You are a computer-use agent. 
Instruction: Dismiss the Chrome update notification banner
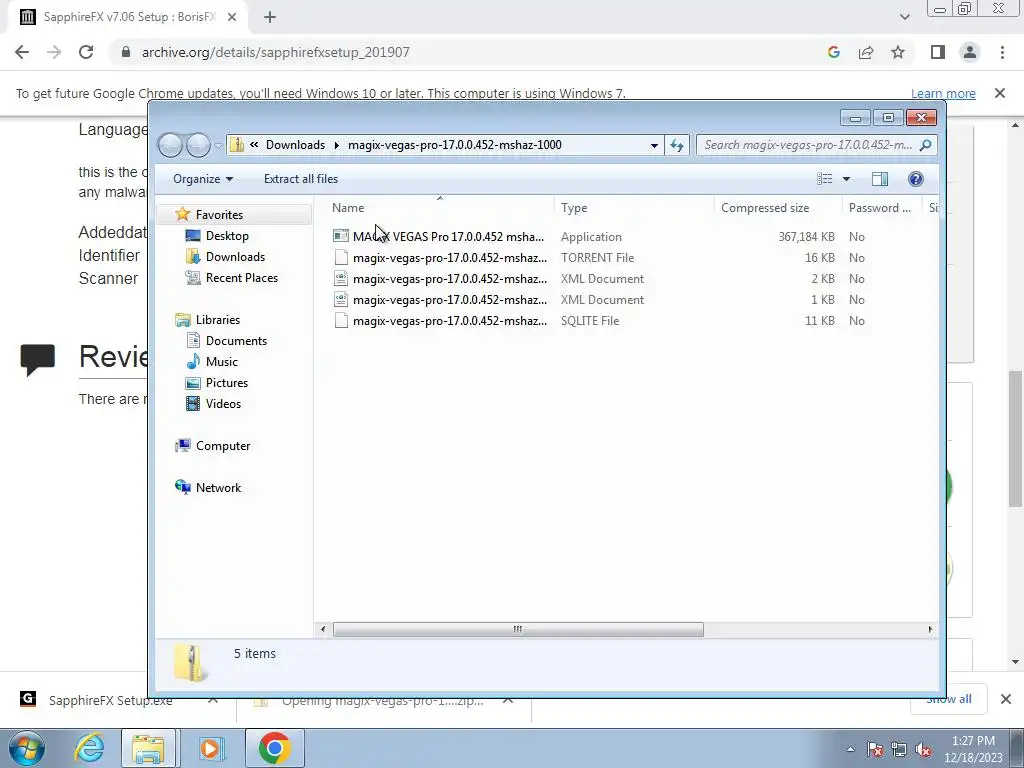[1000, 93]
